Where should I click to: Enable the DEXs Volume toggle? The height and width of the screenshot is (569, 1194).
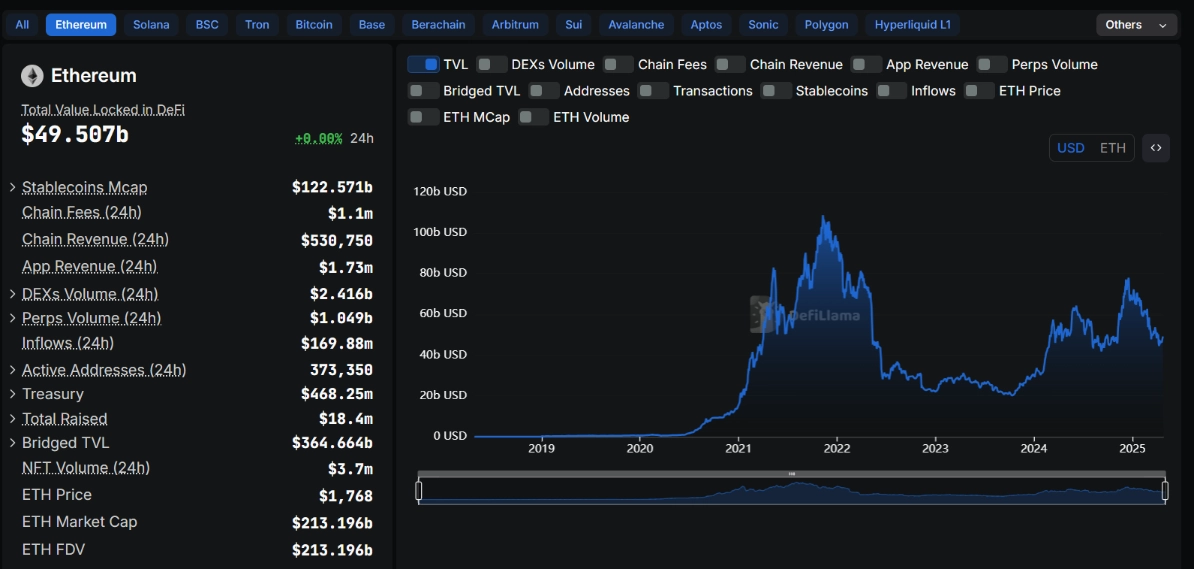point(492,65)
